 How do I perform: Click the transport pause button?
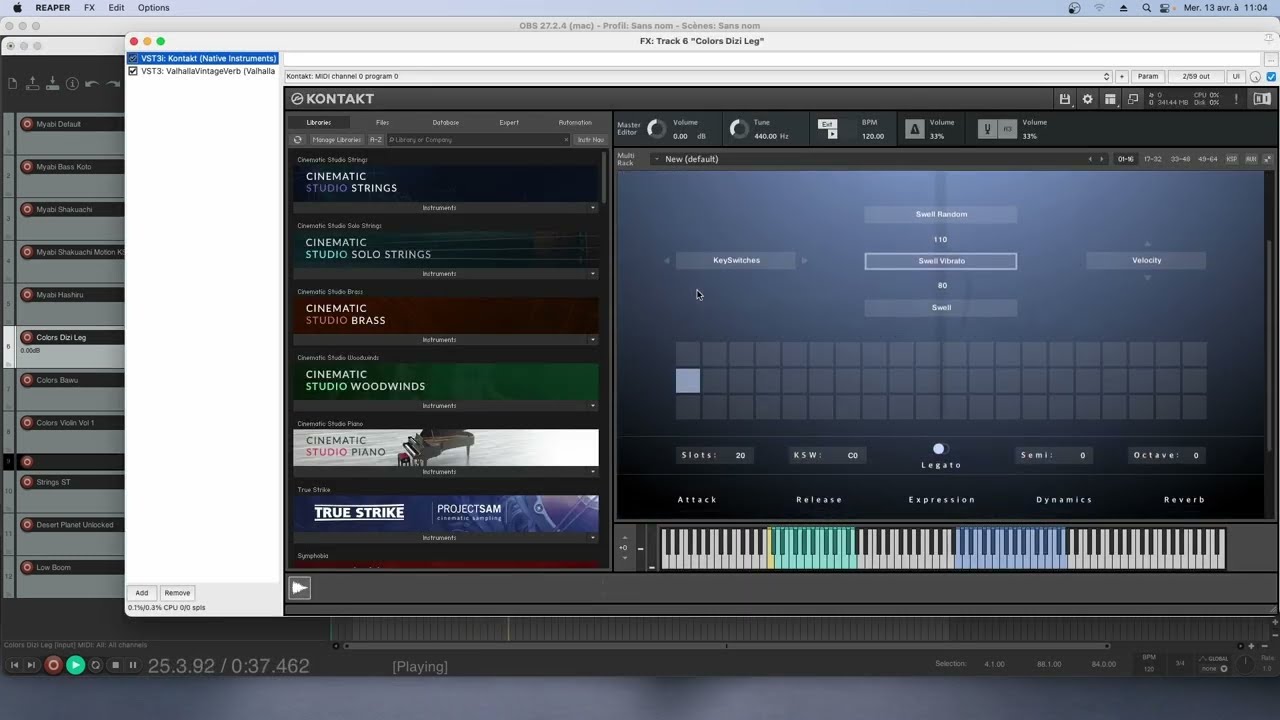tap(132, 665)
